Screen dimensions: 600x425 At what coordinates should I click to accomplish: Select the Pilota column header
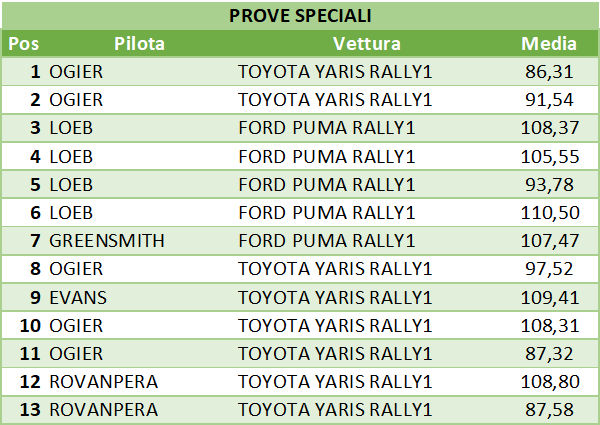pyautogui.click(x=139, y=44)
